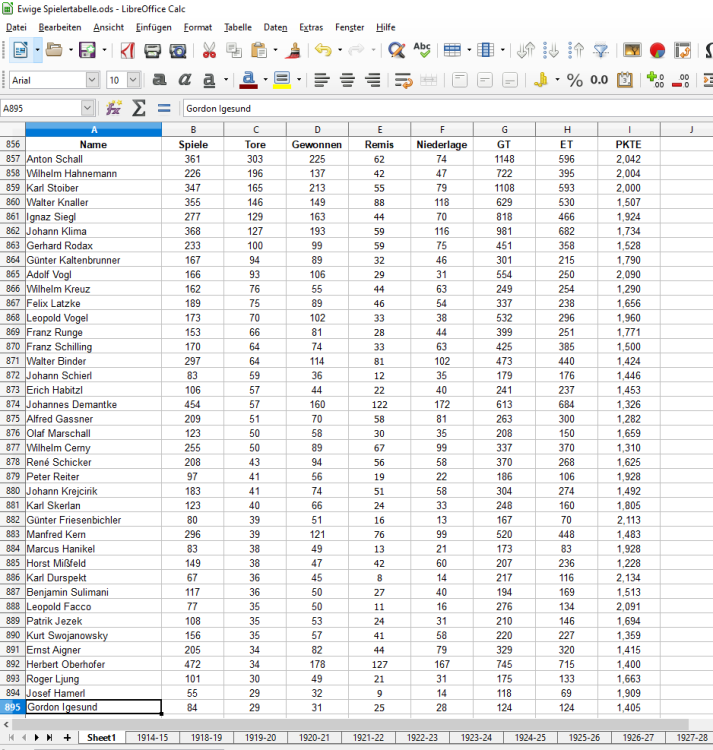The image size is (713, 750).
Task: Format cell as percent
Action: 575,80
